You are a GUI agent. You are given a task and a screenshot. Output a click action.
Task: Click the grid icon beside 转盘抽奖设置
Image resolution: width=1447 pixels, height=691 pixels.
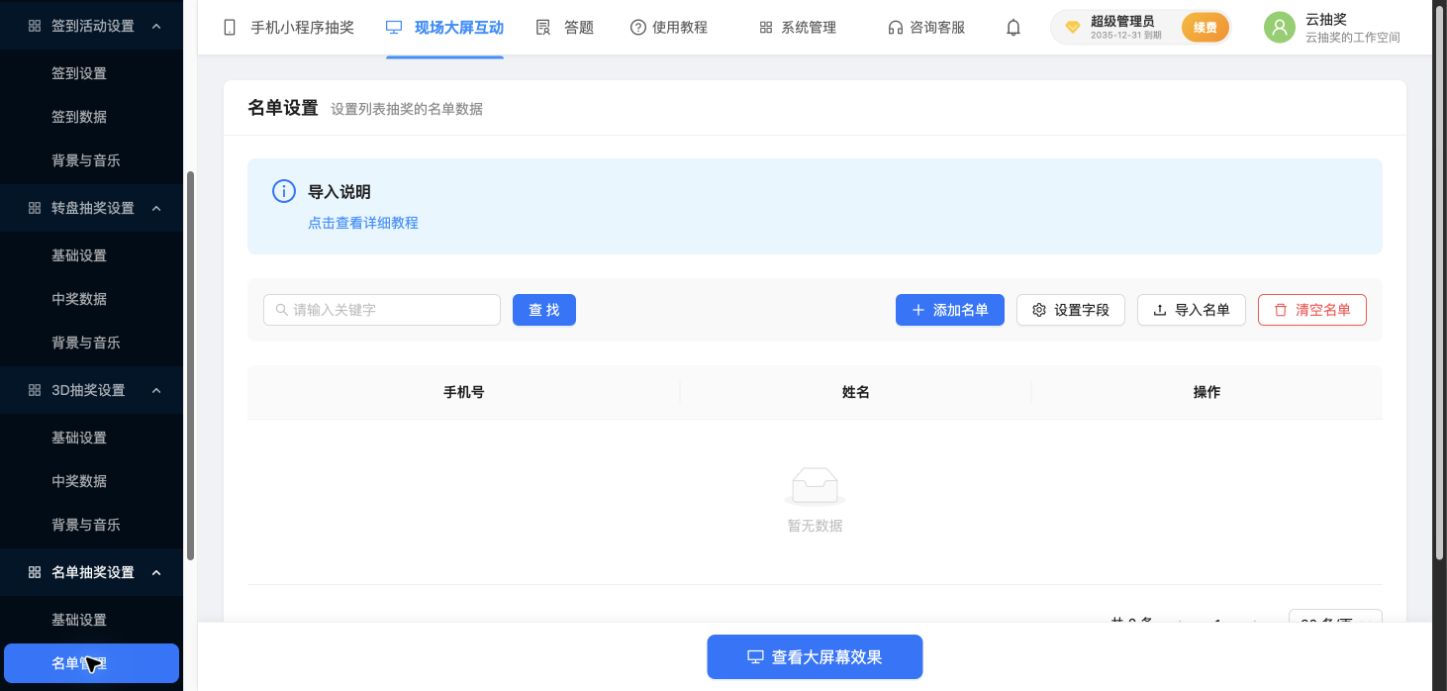34,208
